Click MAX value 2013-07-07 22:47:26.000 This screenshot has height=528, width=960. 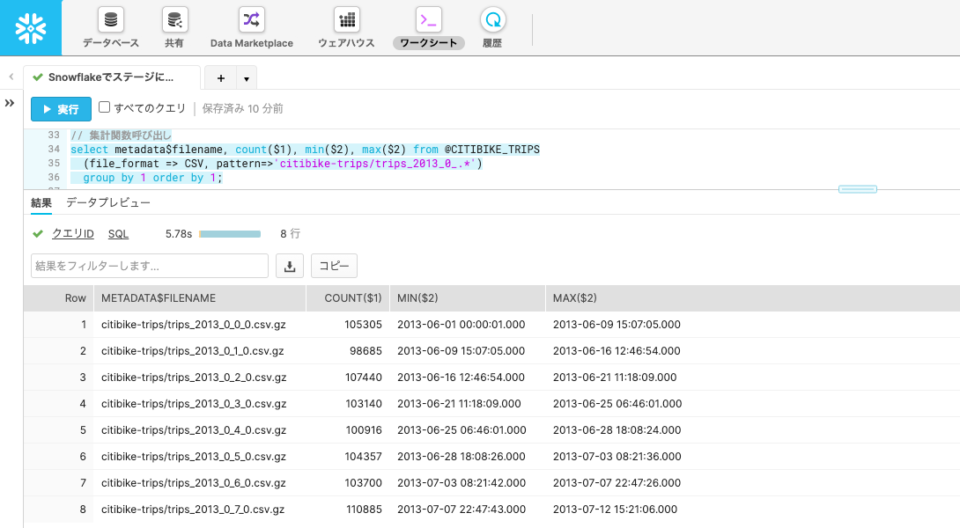617,483
